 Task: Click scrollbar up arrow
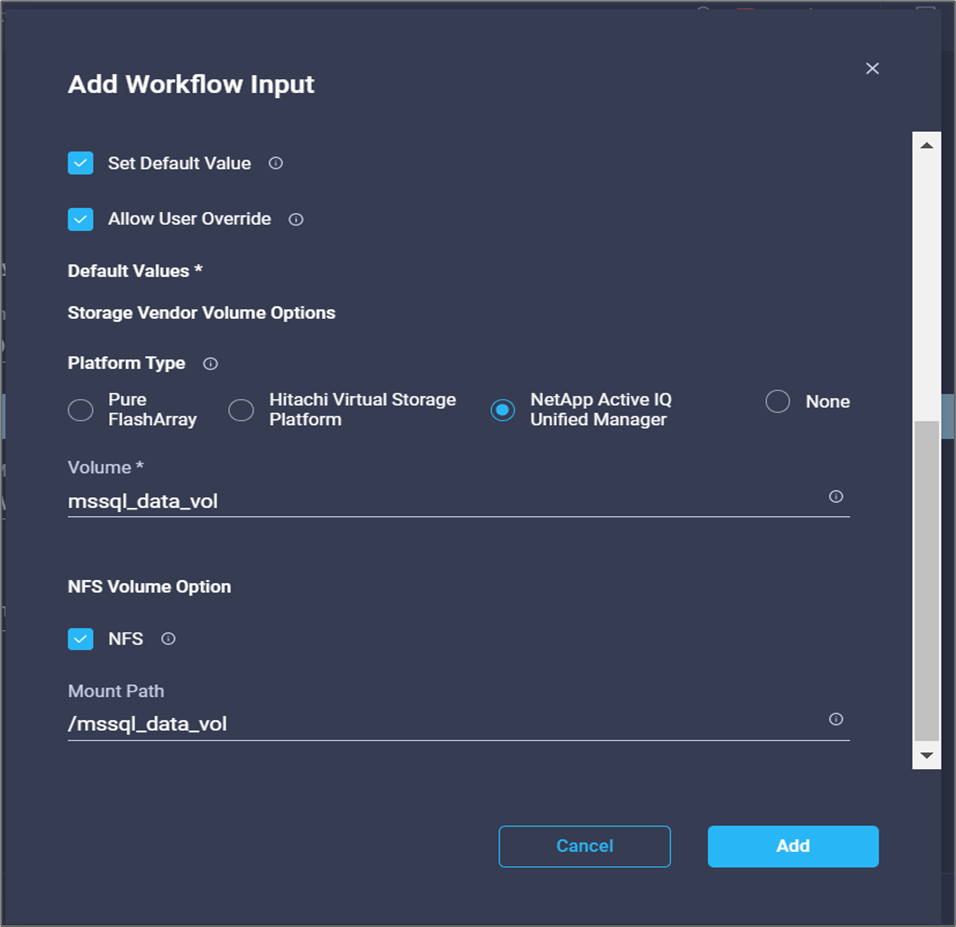click(x=927, y=145)
